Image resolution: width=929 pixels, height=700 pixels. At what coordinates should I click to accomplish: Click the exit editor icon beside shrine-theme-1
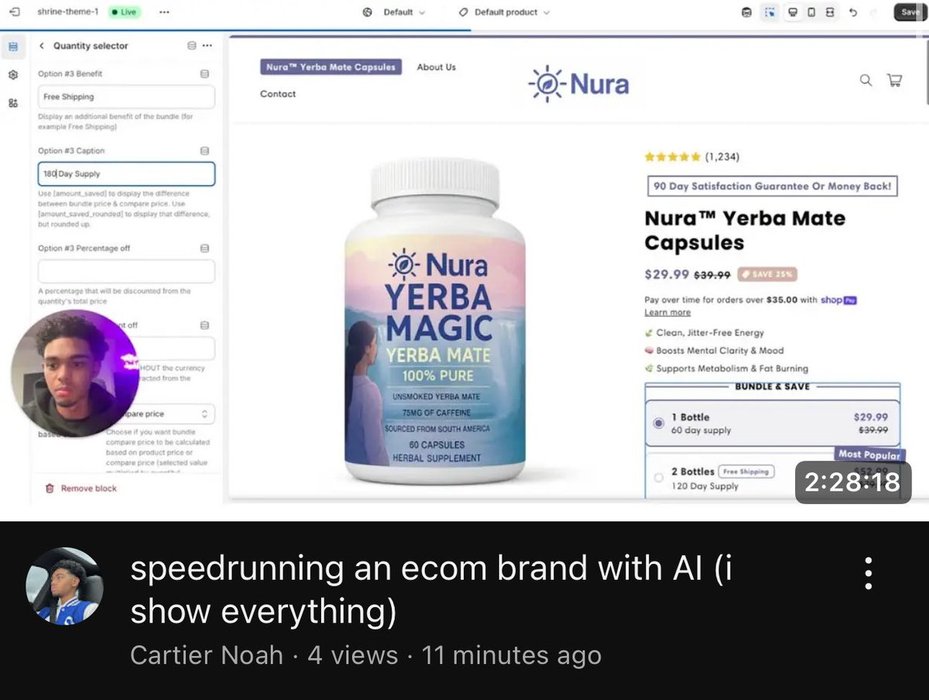coord(15,11)
